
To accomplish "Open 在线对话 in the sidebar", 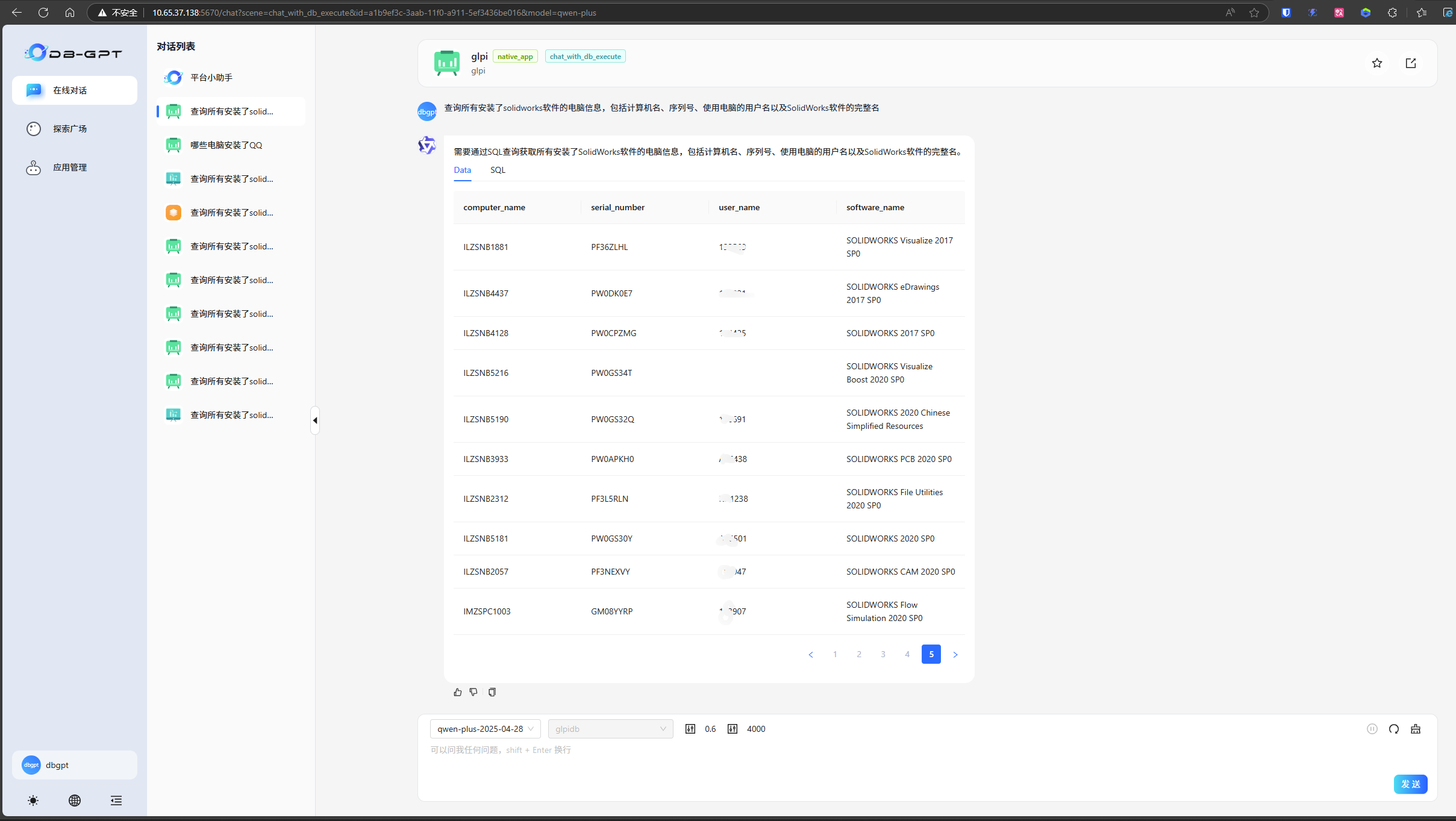I will pyautogui.click(x=75, y=90).
